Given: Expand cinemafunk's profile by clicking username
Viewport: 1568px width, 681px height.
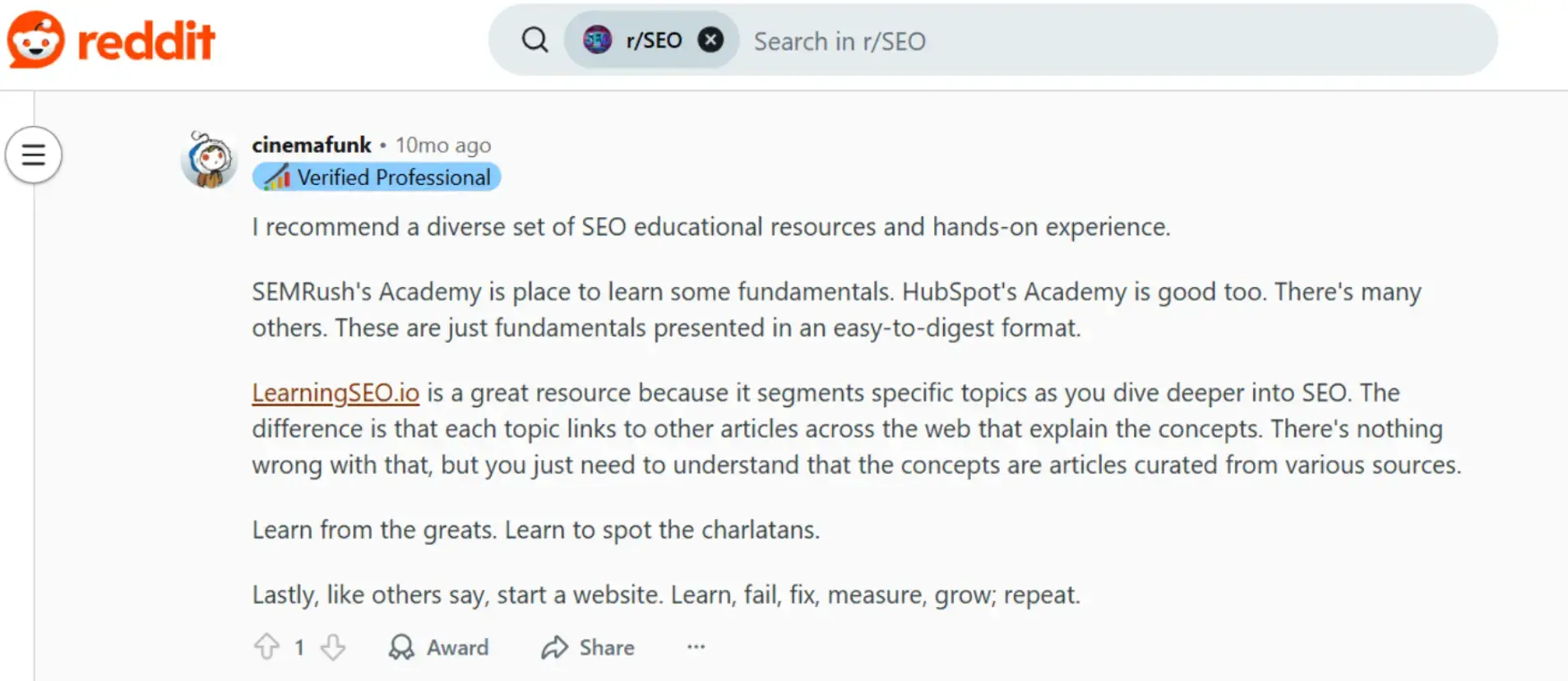Looking at the screenshot, I should click(311, 145).
